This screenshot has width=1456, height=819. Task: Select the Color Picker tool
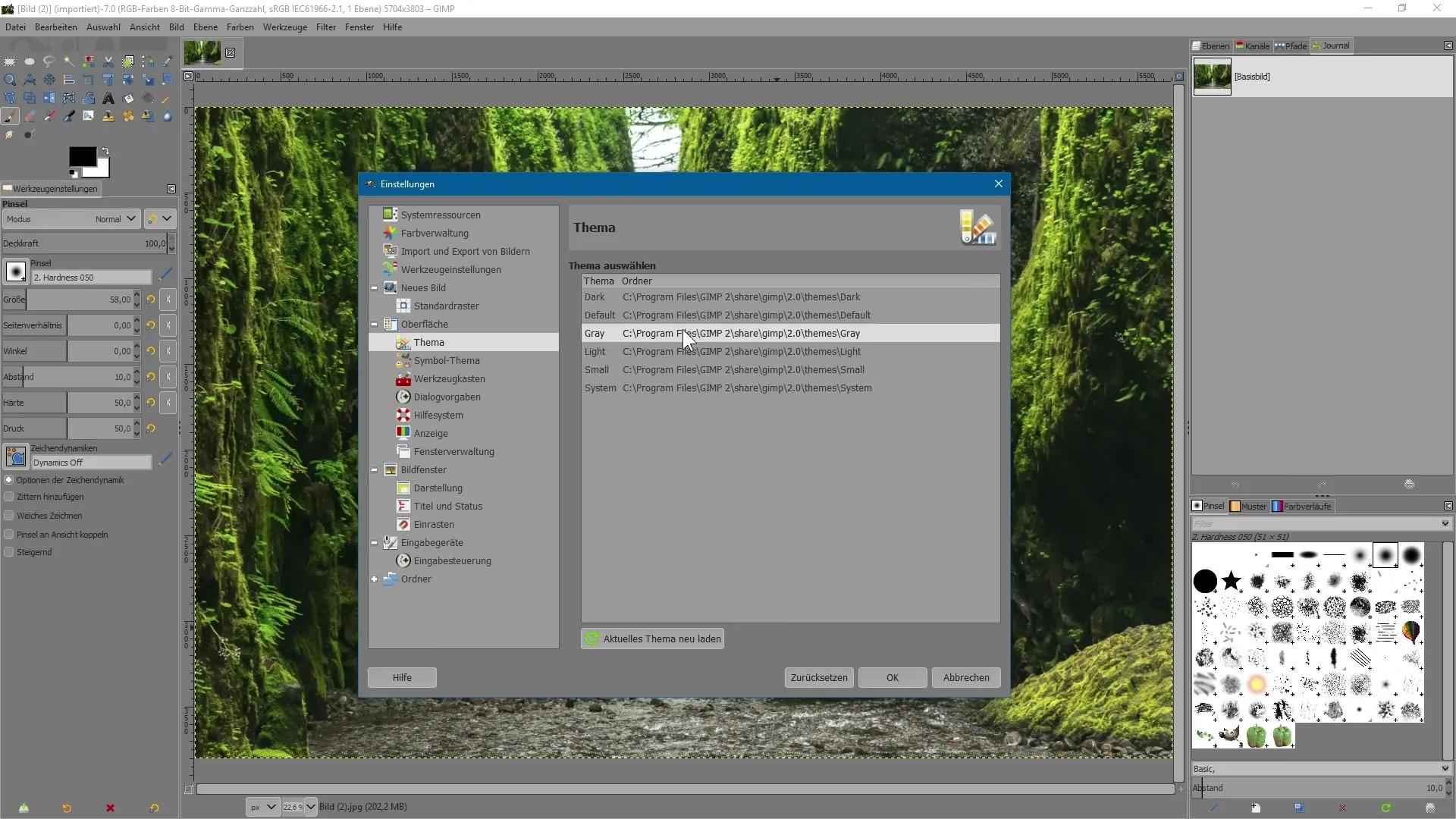pos(168,61)
